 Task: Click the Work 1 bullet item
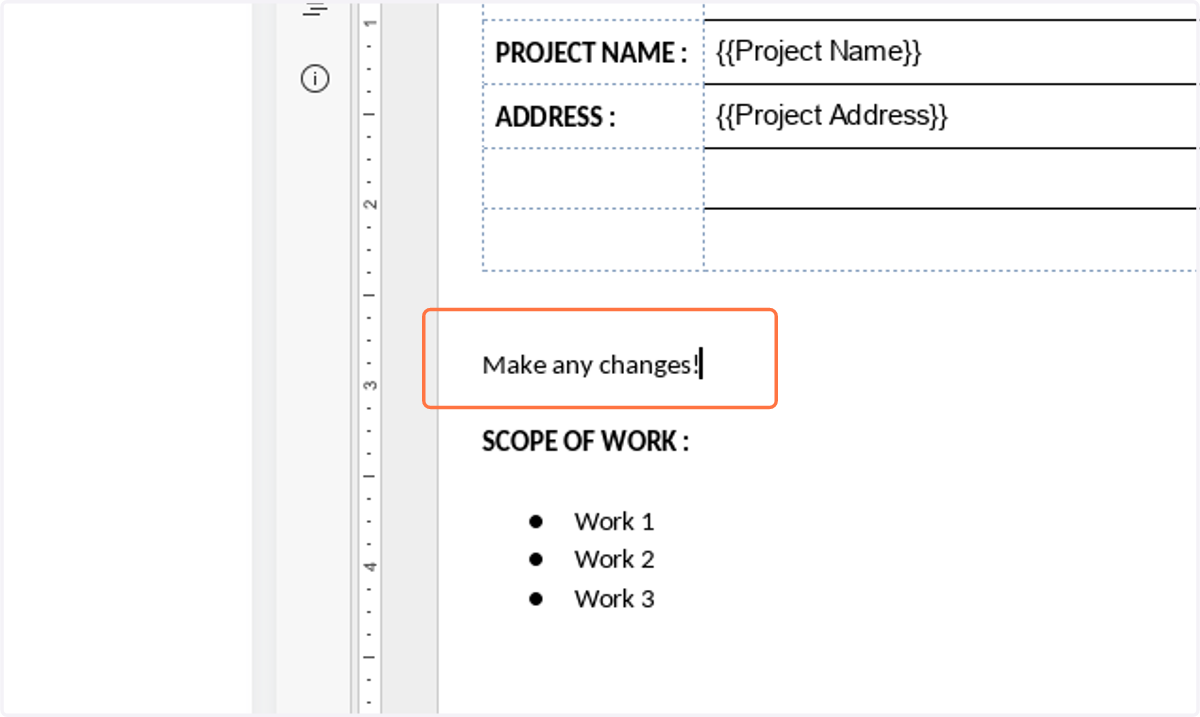pyautogui.click(x=614, y=521)
